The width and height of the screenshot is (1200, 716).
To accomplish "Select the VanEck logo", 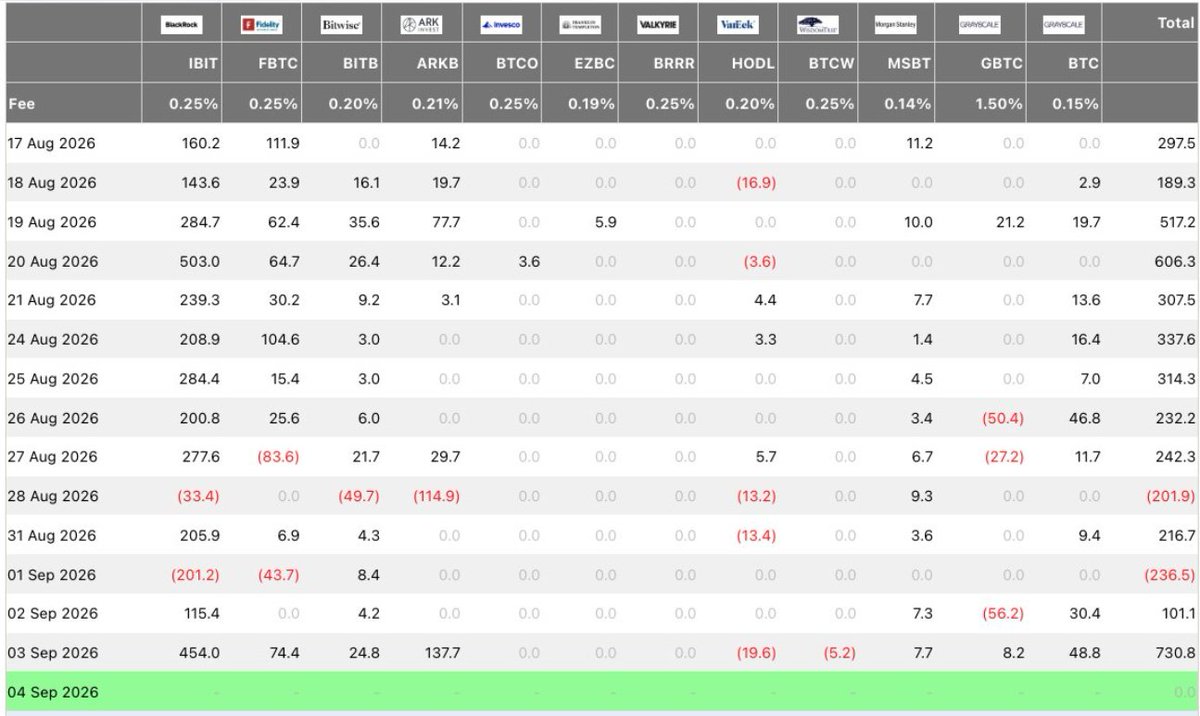I will (x=739, y=26).
